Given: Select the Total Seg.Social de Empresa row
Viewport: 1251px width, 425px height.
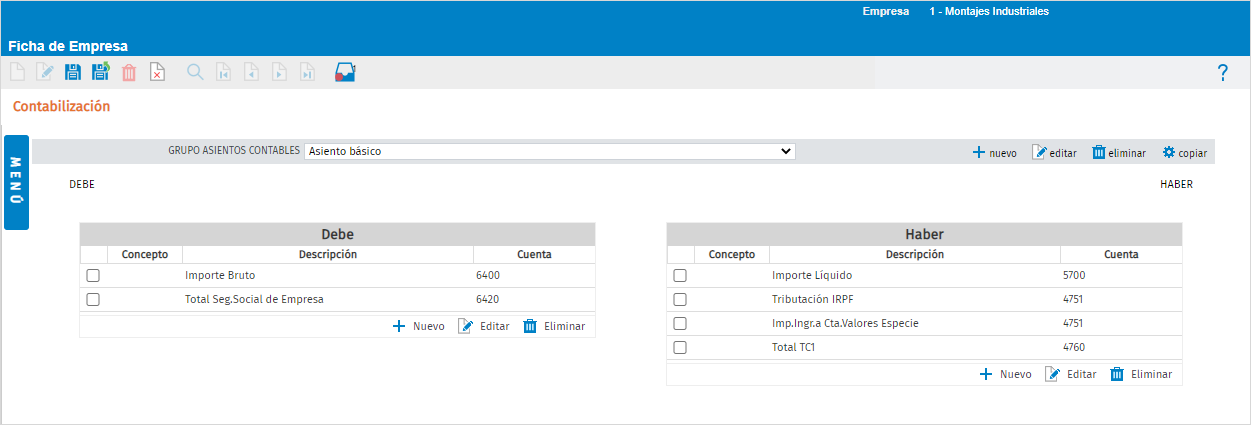Looking at the screenshot, I should coord(337,299).
